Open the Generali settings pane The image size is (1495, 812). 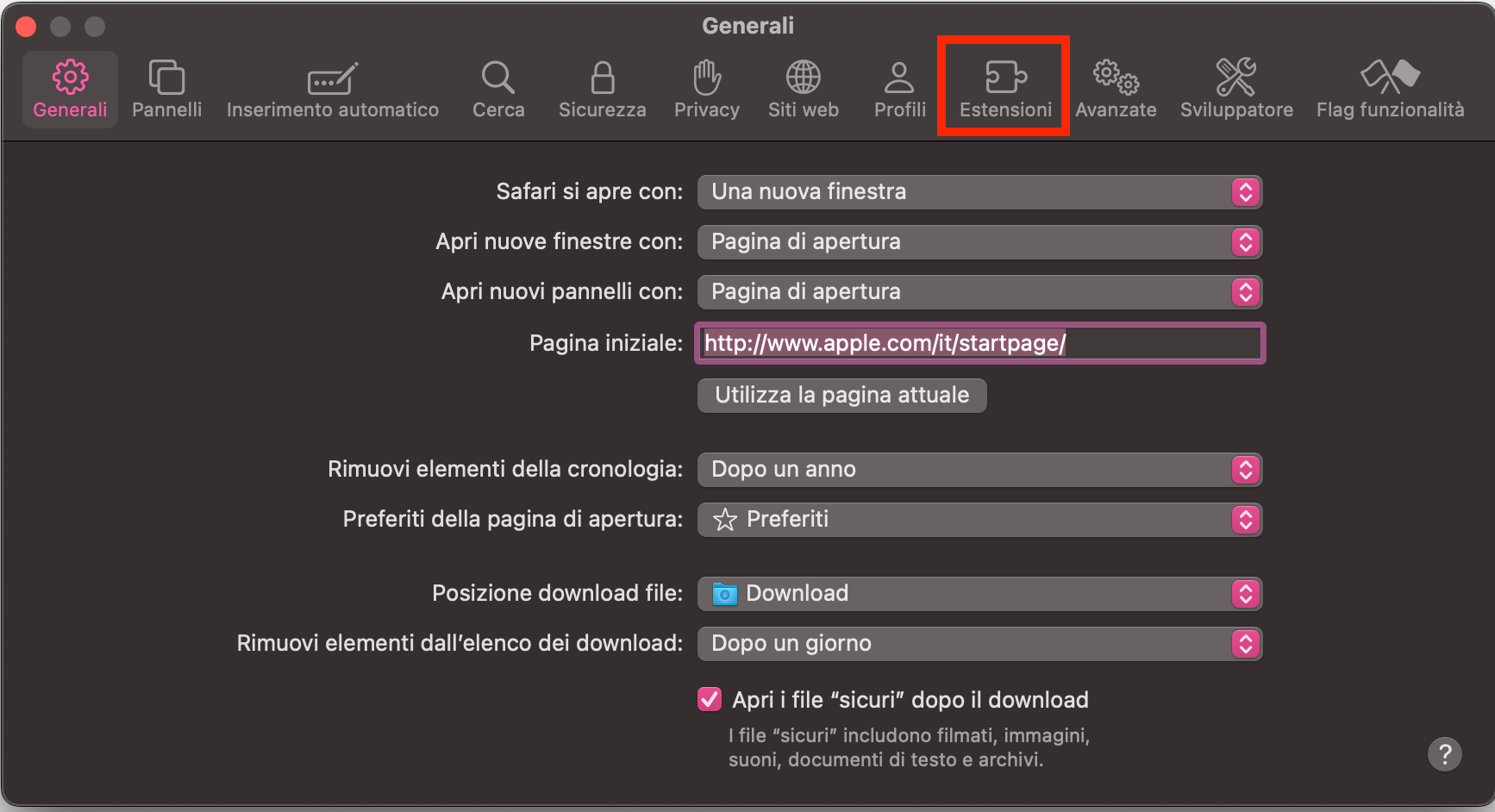[x=69, y=89]
